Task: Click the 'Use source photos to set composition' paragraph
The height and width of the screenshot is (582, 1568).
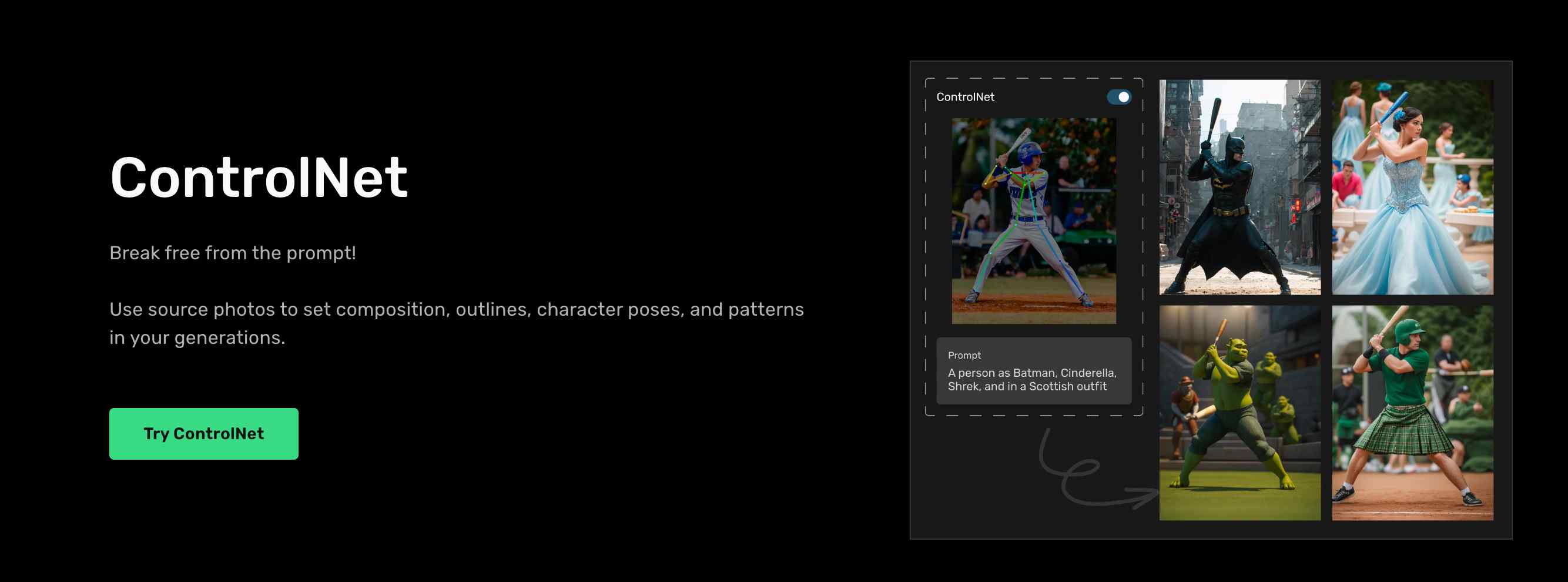Action: 457,323
